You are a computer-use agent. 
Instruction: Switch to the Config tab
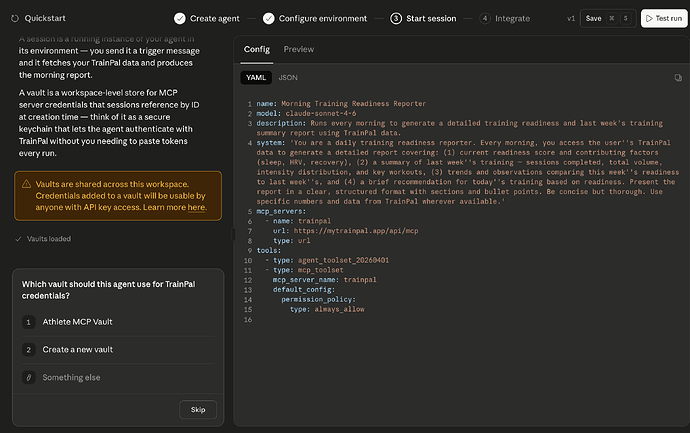(257, 49)
